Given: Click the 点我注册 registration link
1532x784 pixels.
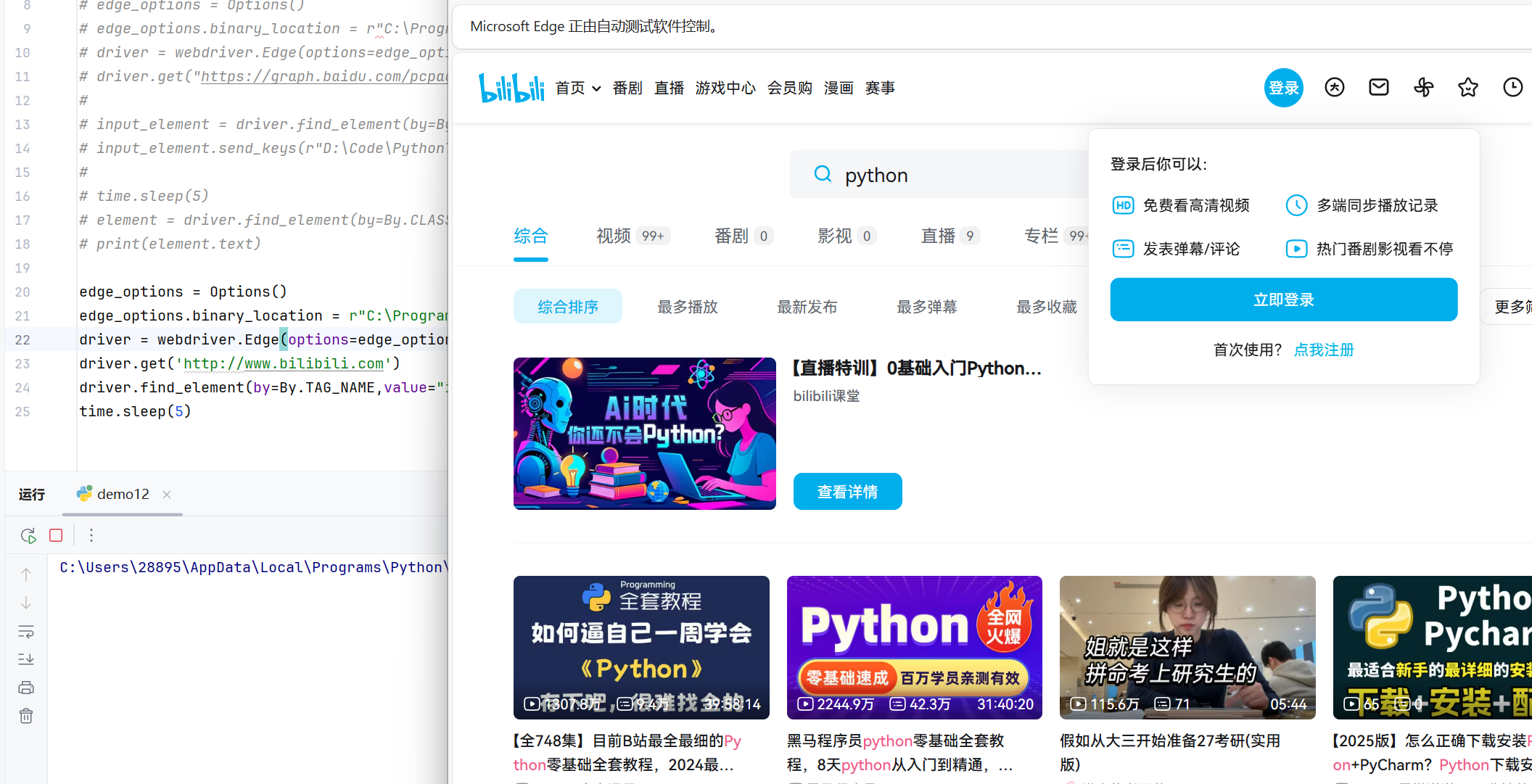Looking at the screenshot, I should tap(1324, 350).
